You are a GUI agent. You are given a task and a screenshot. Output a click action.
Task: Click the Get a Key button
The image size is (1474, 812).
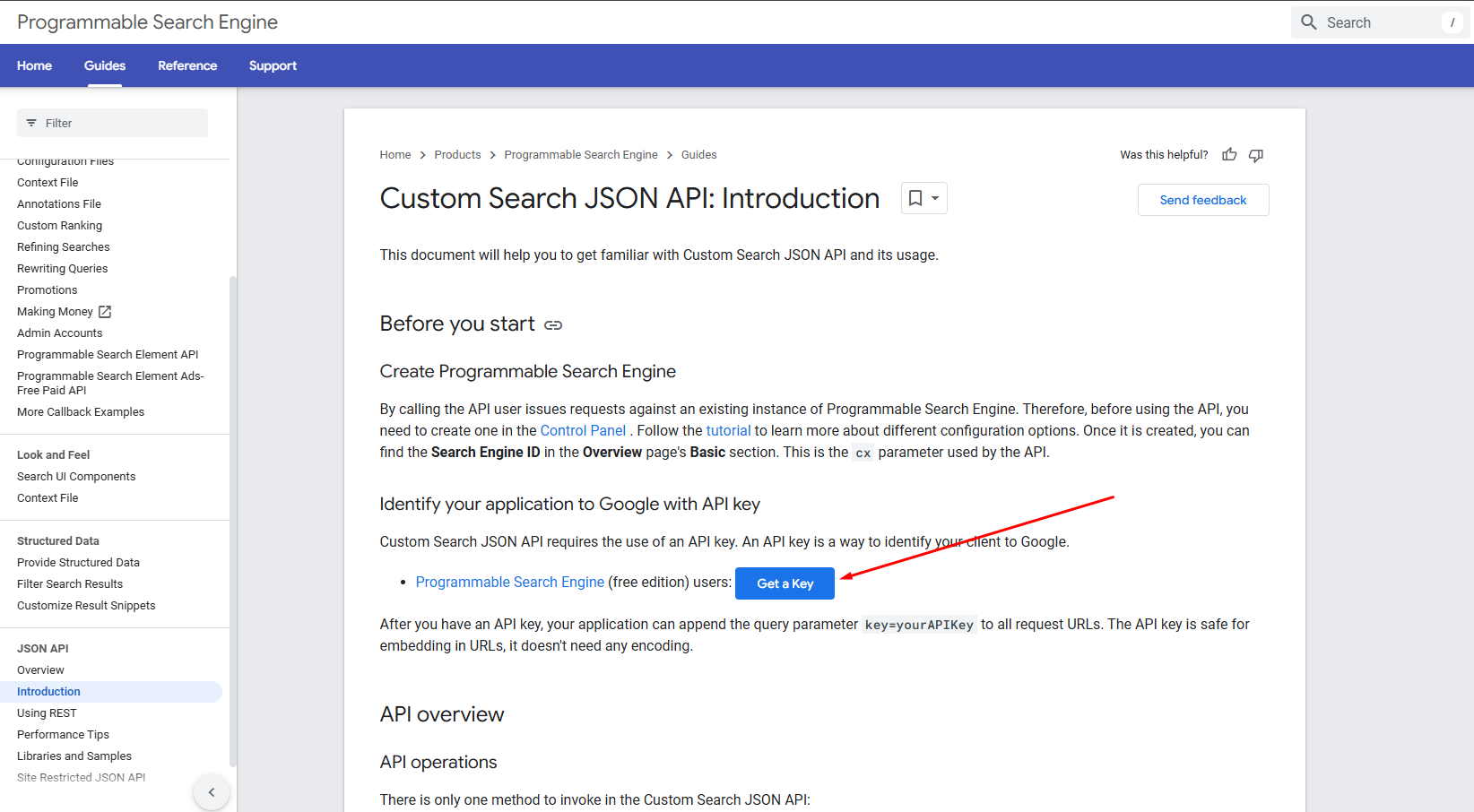[x=785, y=583]
